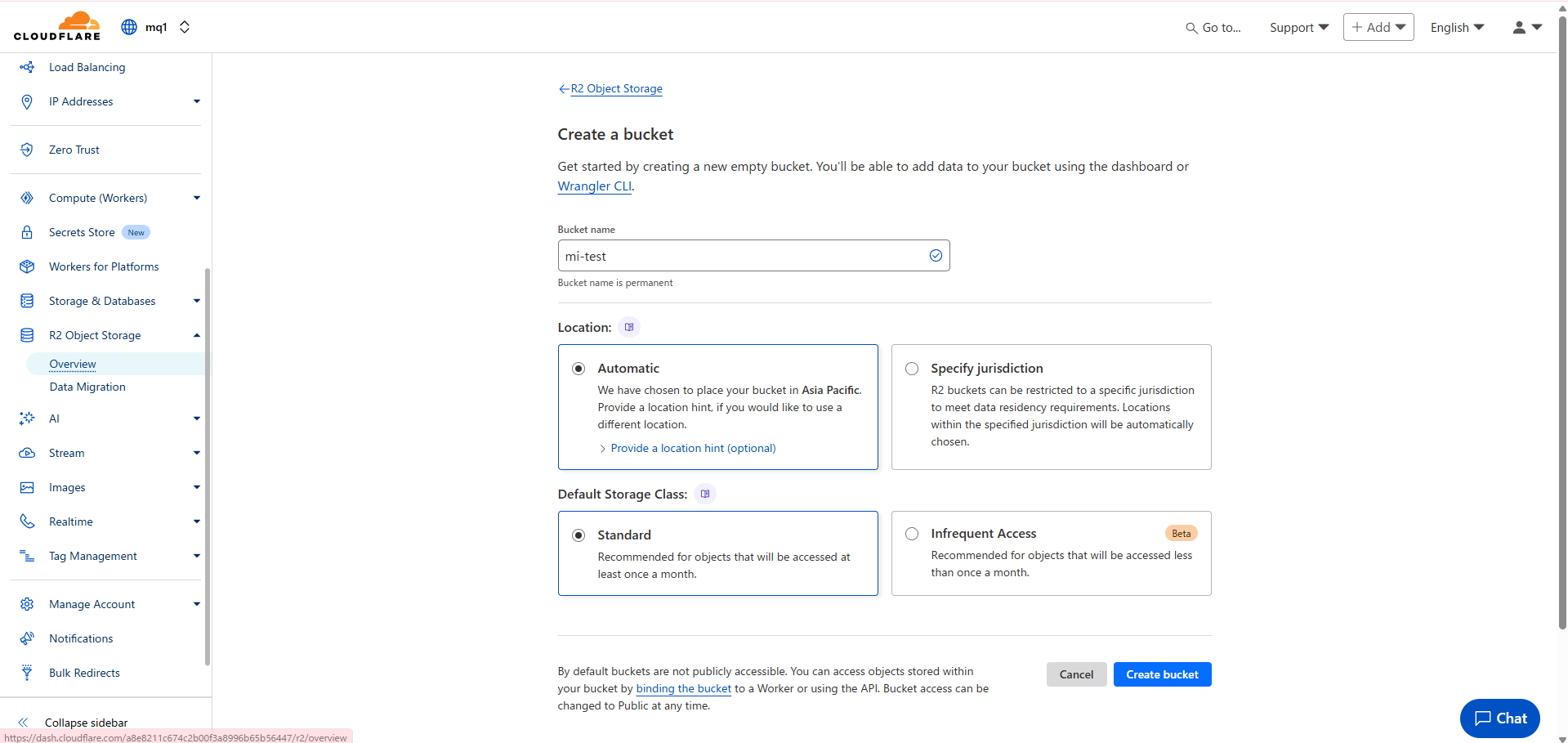Screen dimensions: 1568x743
Task: Click the Manage Account gear icon
Action: pyautogui.click(x=27, y=604)
